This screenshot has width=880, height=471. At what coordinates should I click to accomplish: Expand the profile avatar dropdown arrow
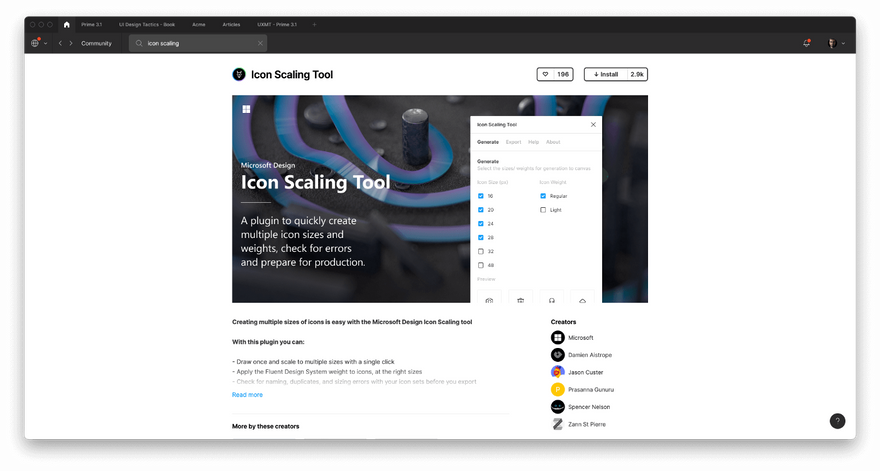tap(843, 44)
